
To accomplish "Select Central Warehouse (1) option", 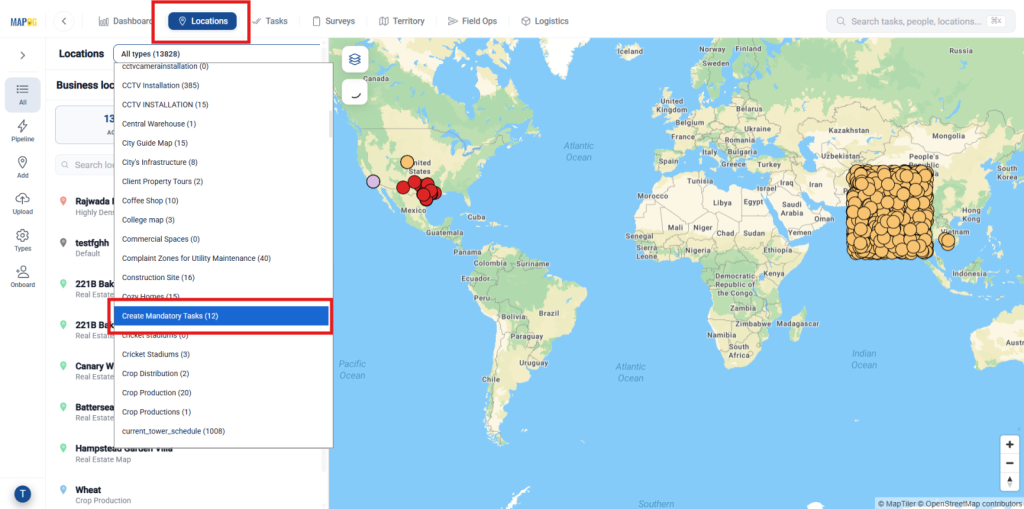I will point(223,123).
